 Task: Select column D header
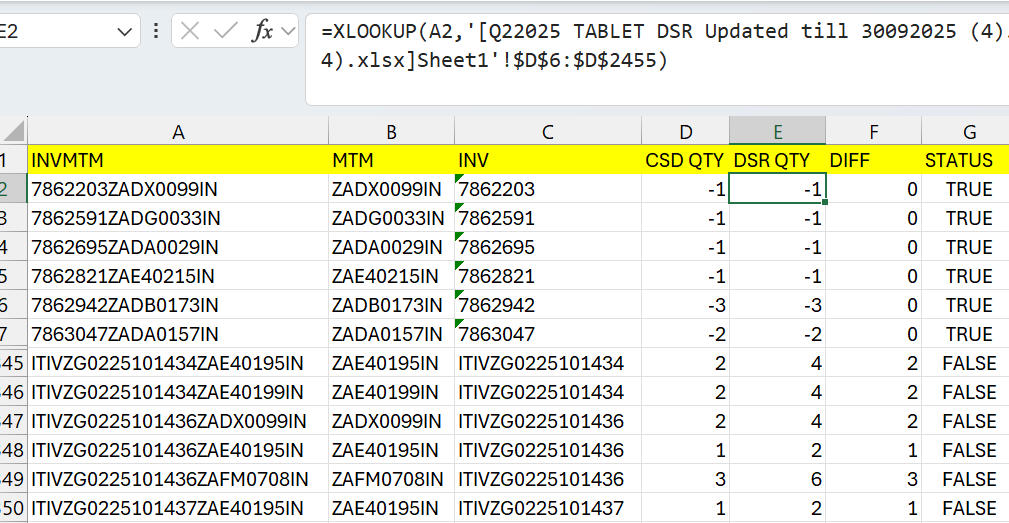pos(685,131)
